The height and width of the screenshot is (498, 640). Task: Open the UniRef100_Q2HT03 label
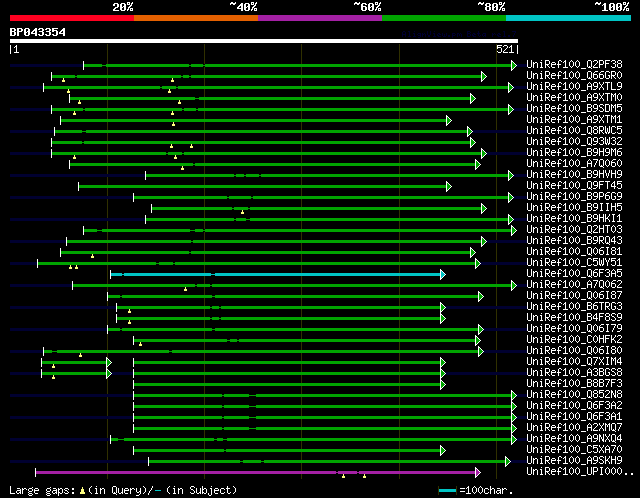coord(574,230)
